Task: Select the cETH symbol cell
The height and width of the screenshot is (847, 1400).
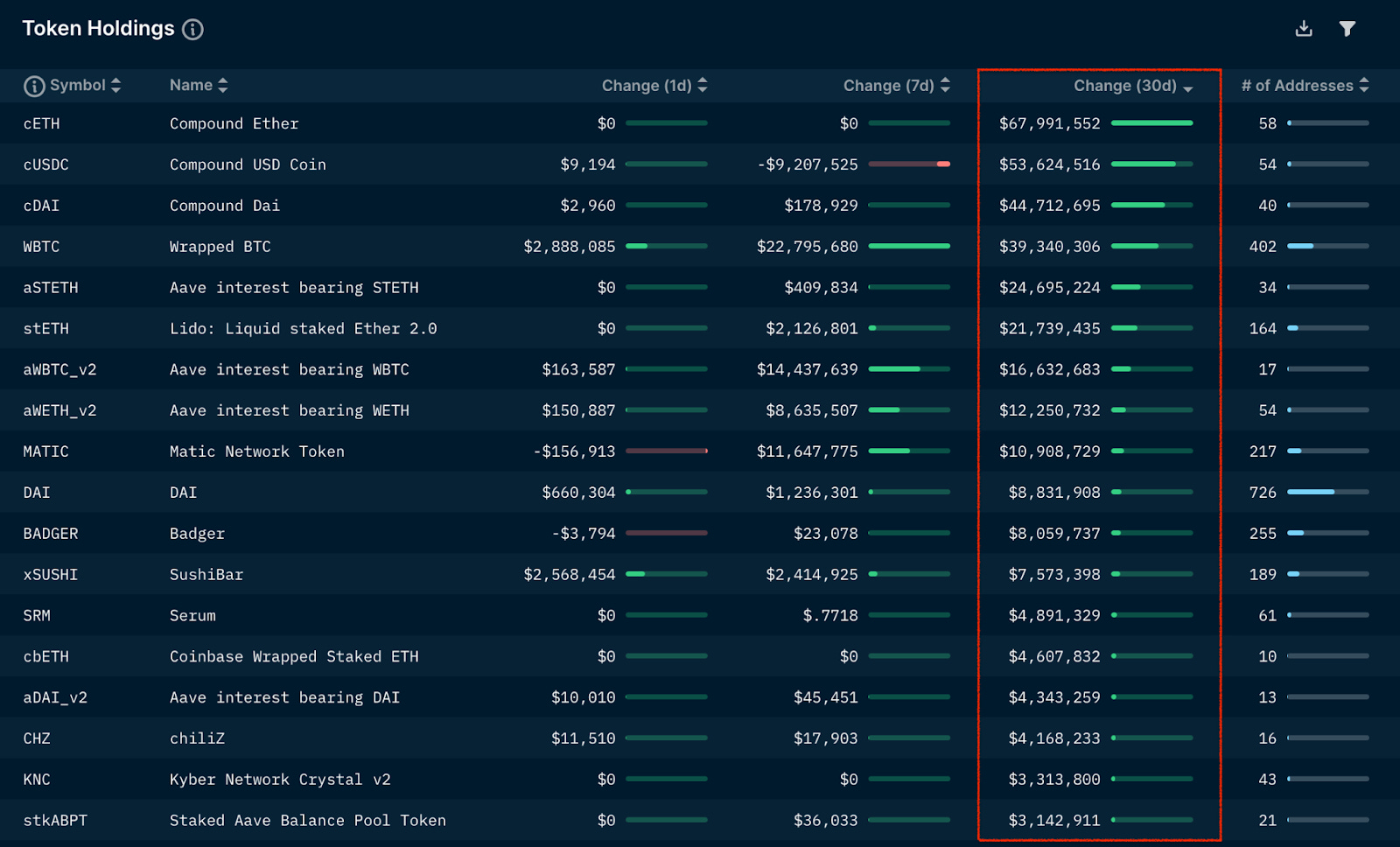Action: click(41, 123)
